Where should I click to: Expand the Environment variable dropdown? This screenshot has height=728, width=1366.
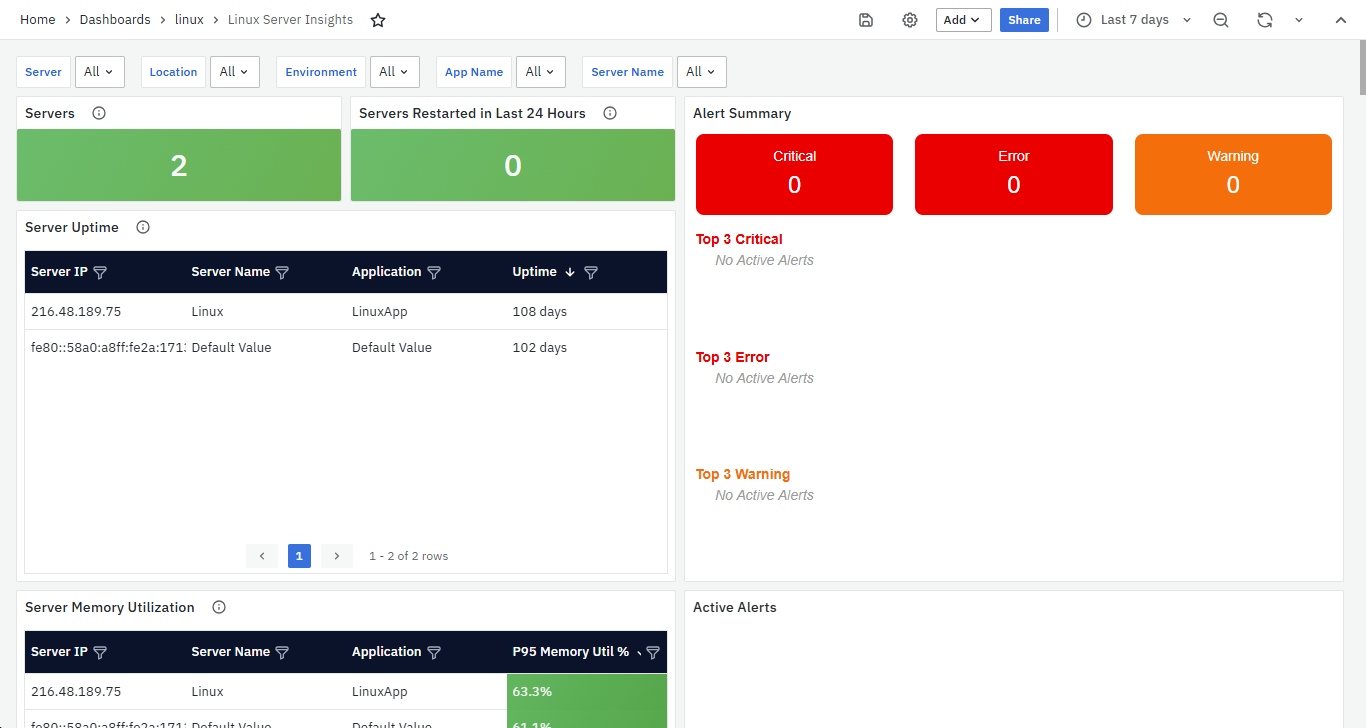pos(394,72)
